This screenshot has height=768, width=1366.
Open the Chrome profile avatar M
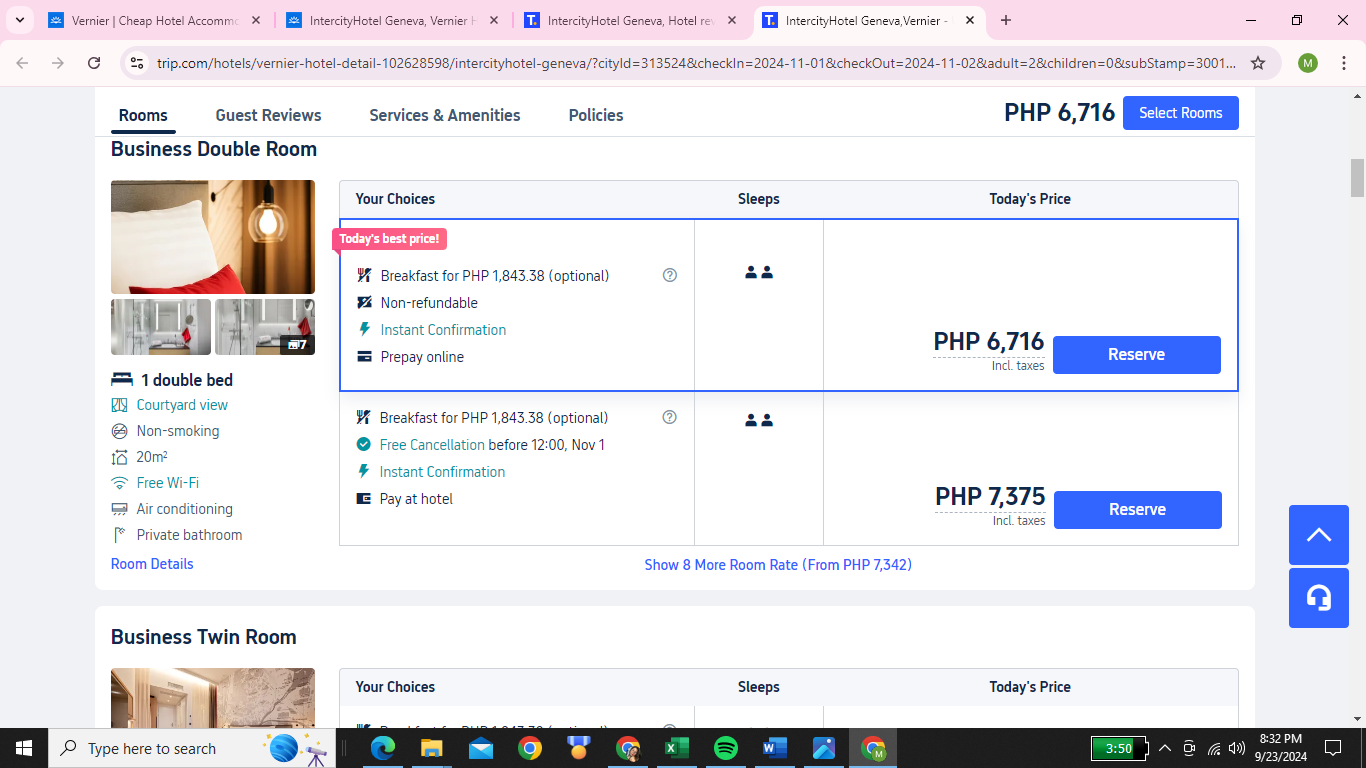coord(1308,63)
